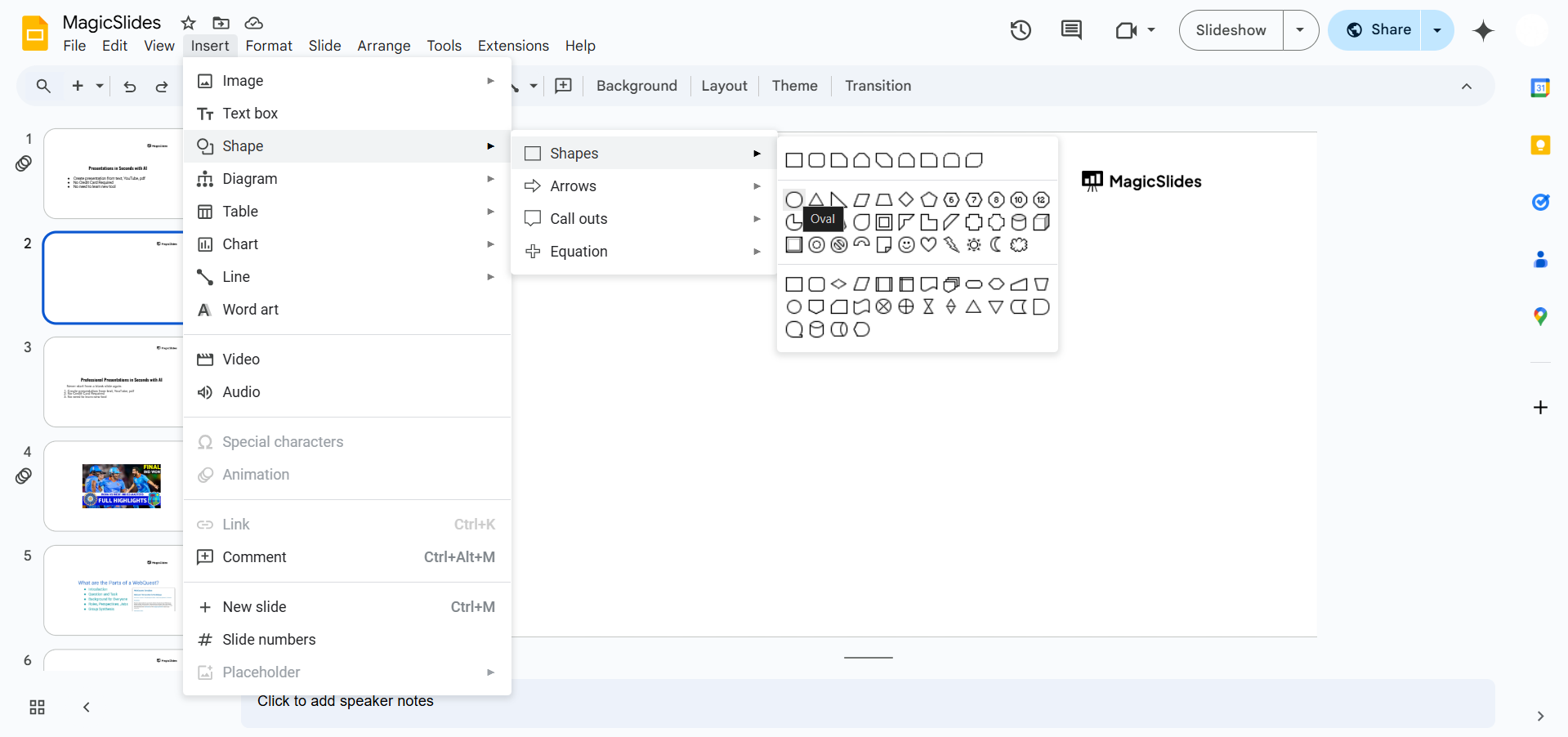1568x737 pixels.
Task: Open the Transition panel
Action: (878, 86)
